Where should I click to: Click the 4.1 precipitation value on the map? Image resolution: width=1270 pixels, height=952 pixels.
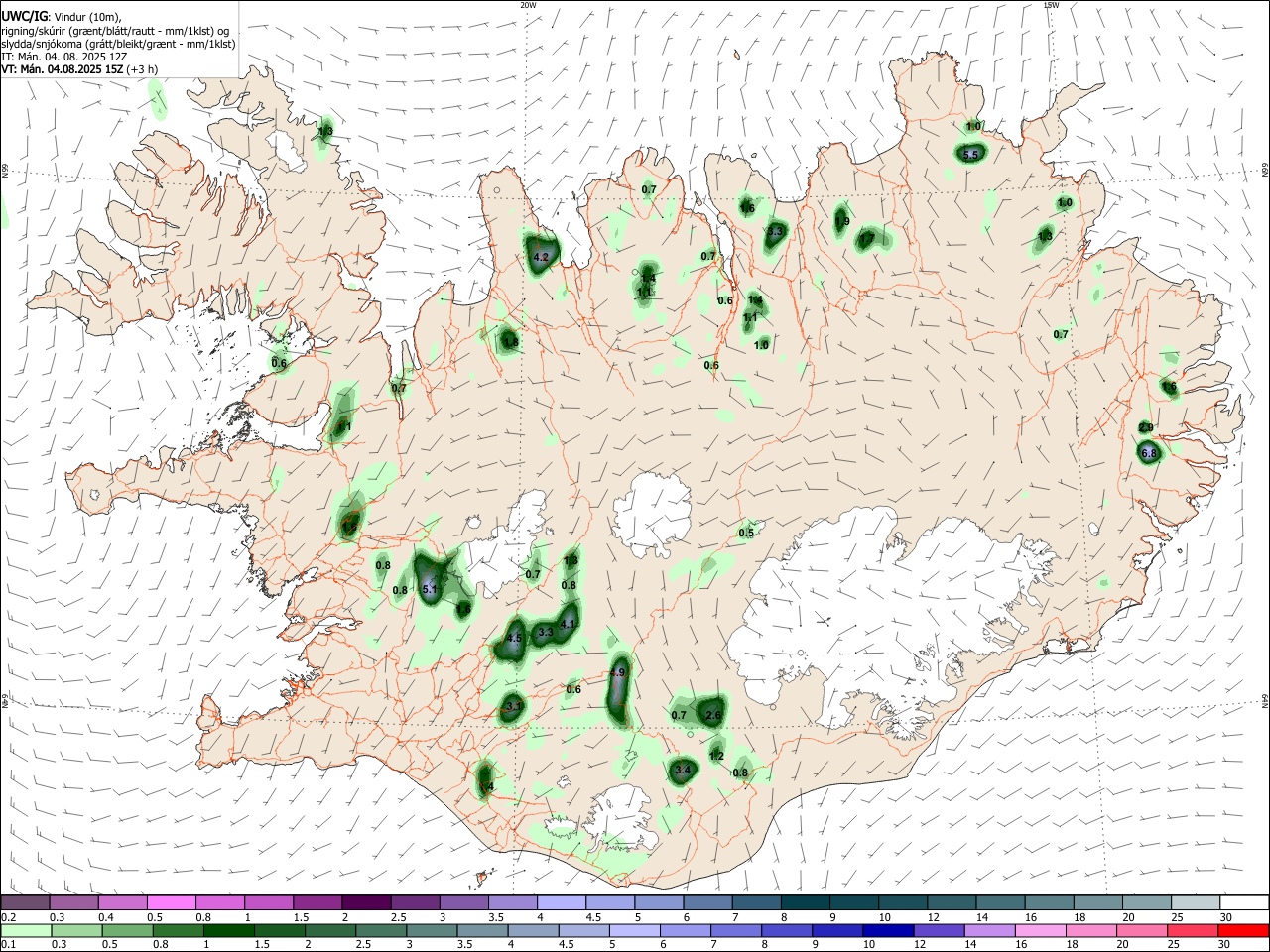coord(568,624)
